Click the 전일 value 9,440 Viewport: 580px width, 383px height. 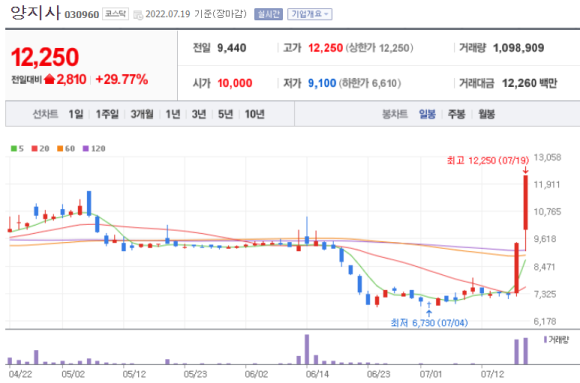coord(232,48)
